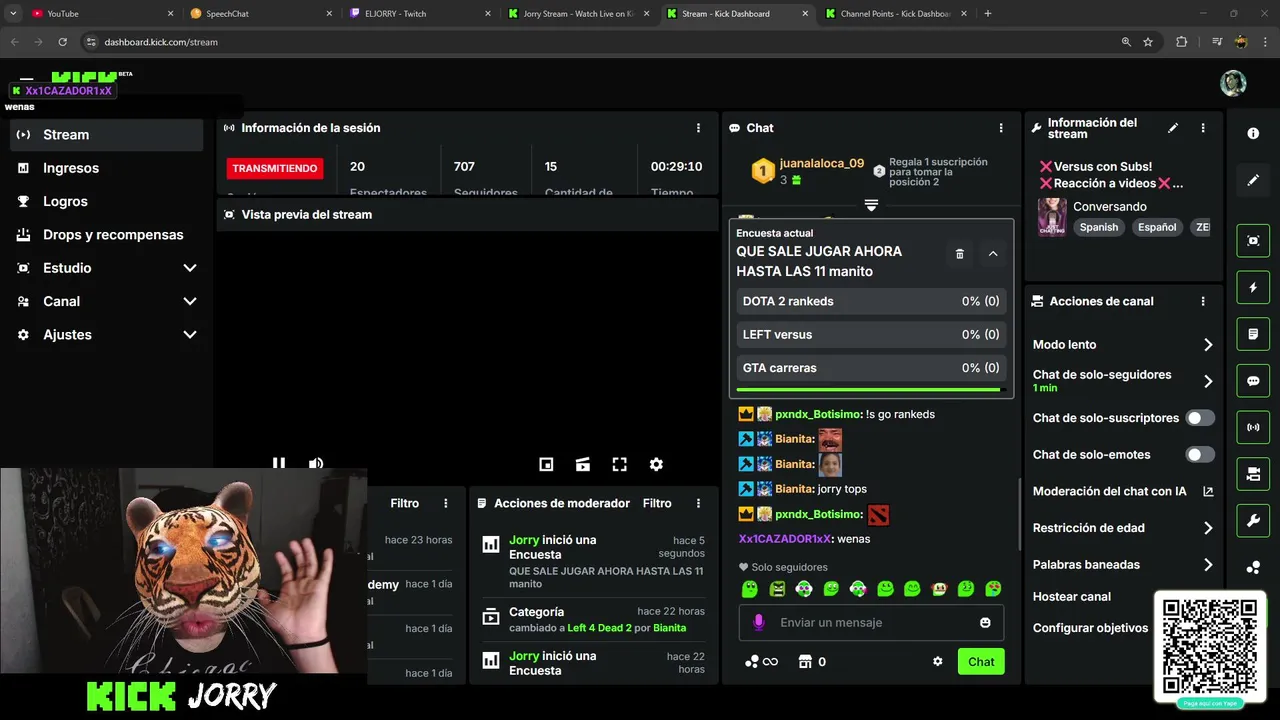Open the emoji picker in chat input

[985, 622]
